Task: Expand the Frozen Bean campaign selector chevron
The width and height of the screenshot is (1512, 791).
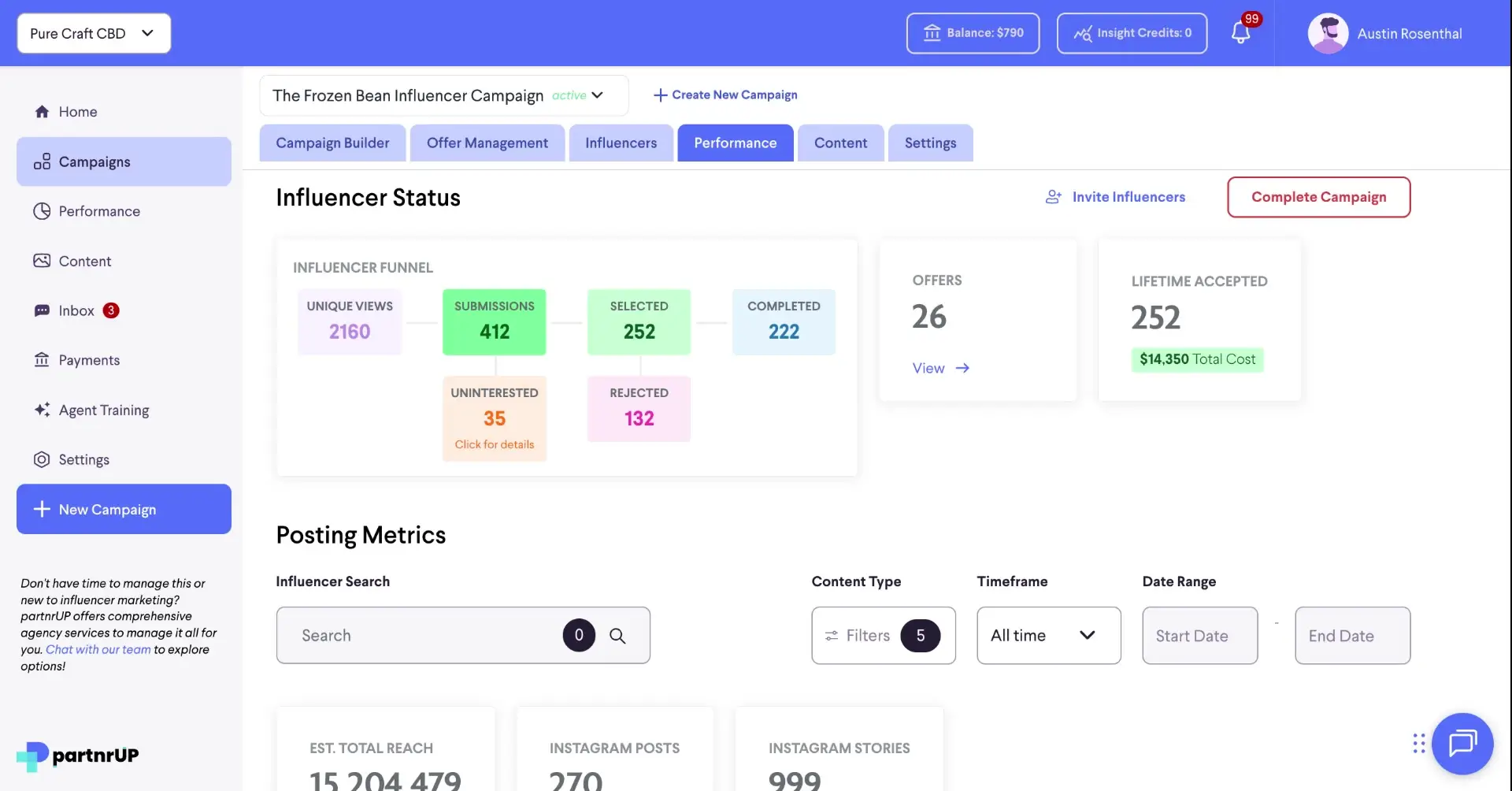Action: 597,95
